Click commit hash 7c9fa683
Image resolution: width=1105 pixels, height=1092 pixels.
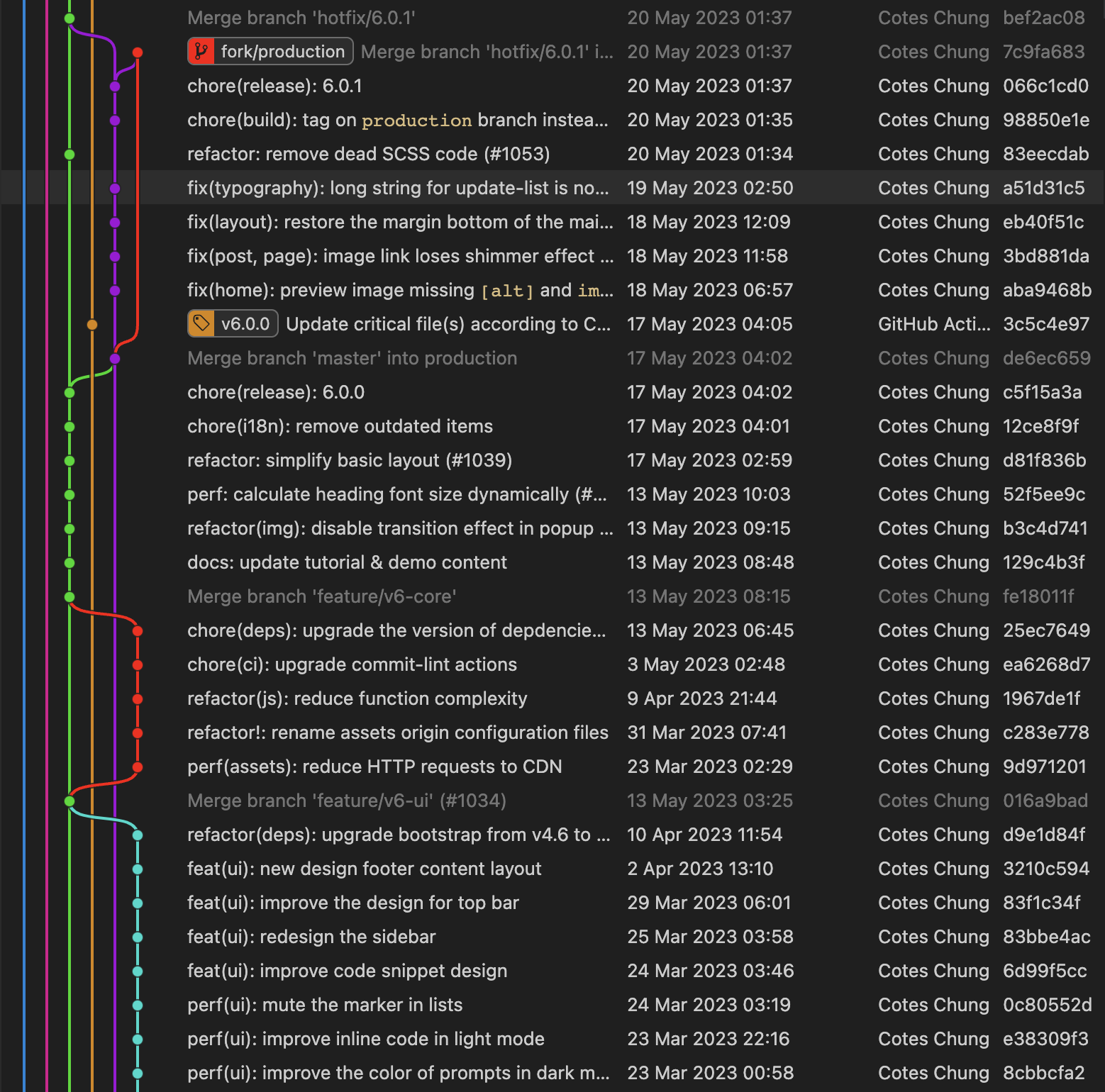pos(1044,52)
